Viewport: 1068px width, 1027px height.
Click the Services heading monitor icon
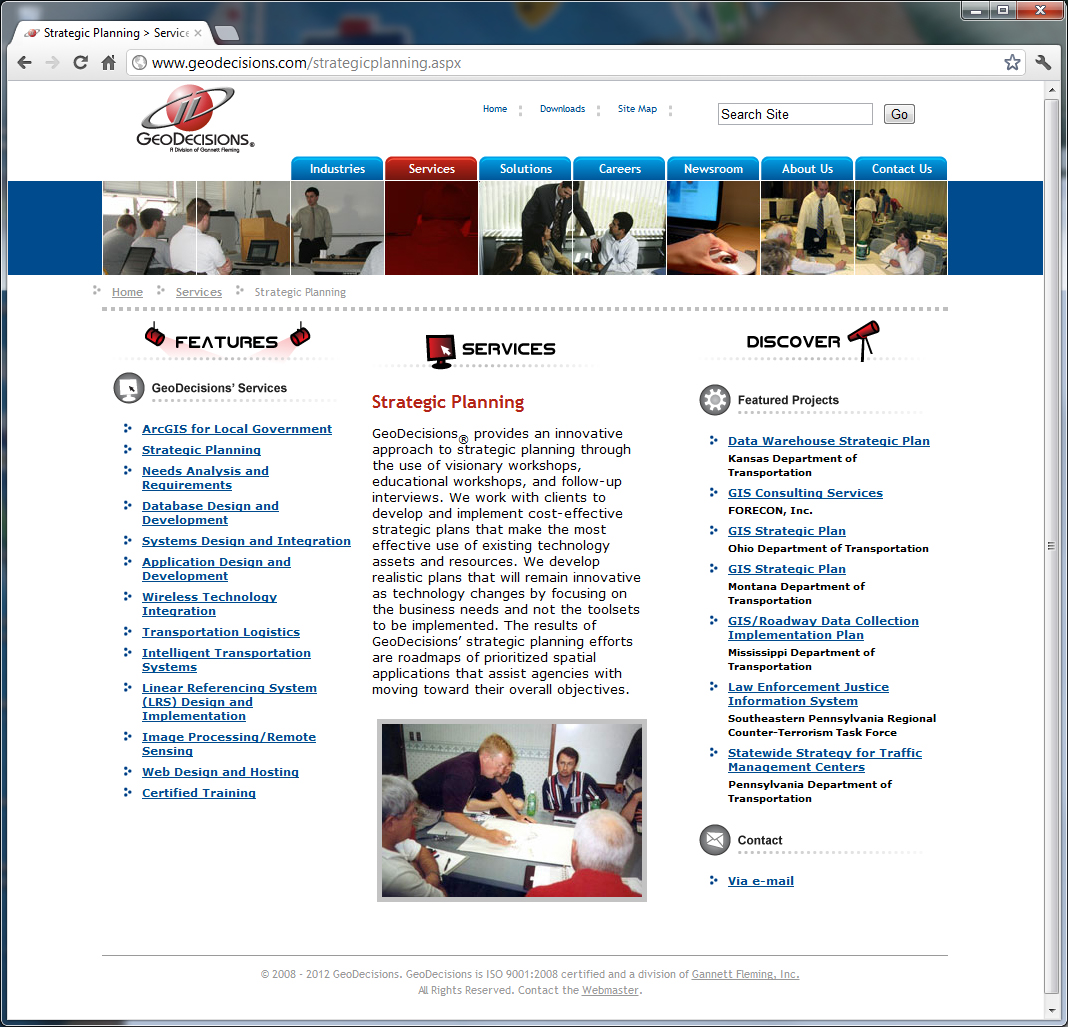(441, 351)
